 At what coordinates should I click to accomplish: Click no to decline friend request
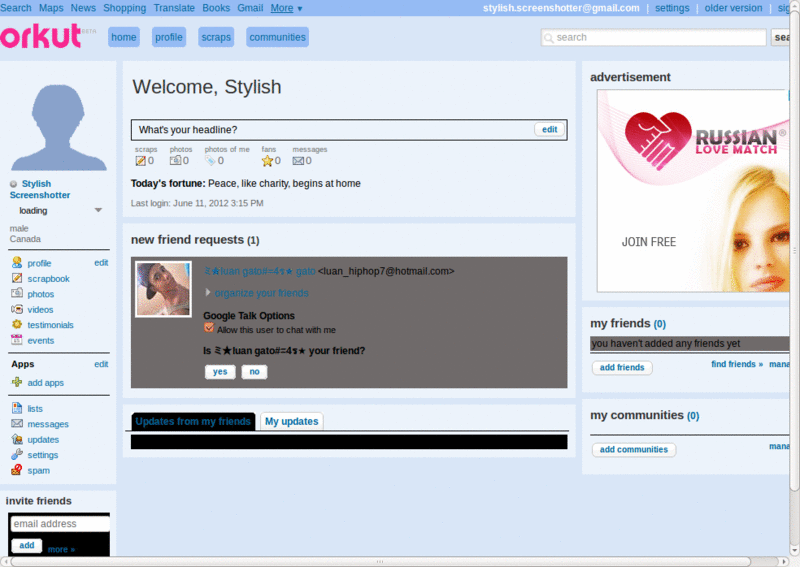(x=255, y=372)
